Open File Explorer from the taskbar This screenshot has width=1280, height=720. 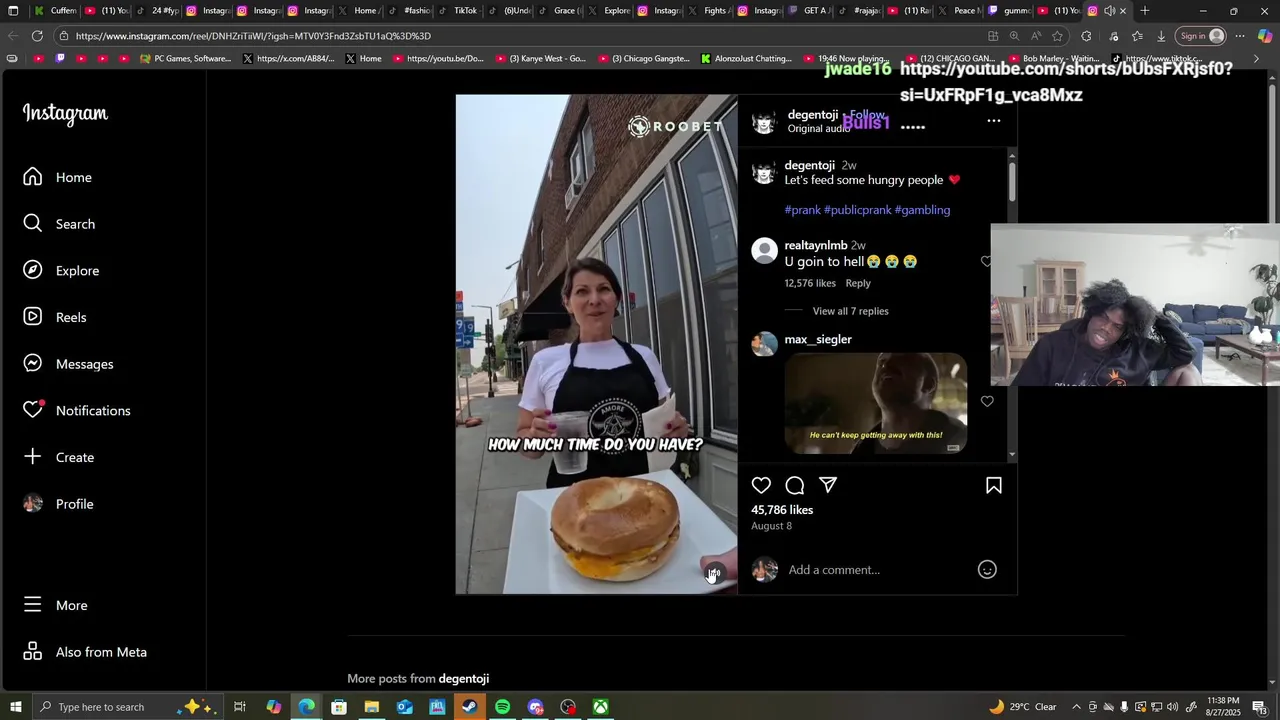[x=371, y=707]
